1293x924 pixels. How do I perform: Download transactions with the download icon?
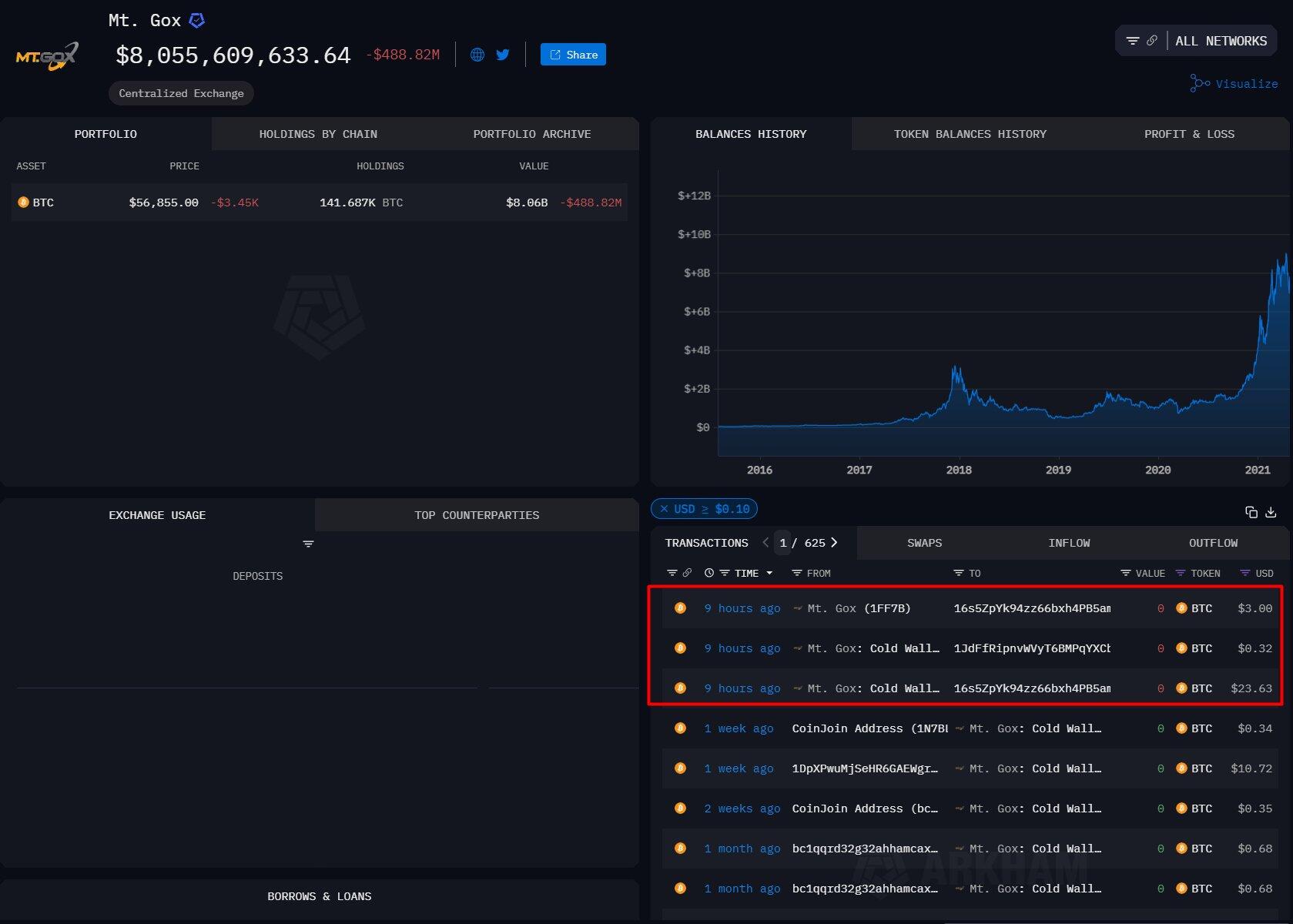tap(1271, 512)
